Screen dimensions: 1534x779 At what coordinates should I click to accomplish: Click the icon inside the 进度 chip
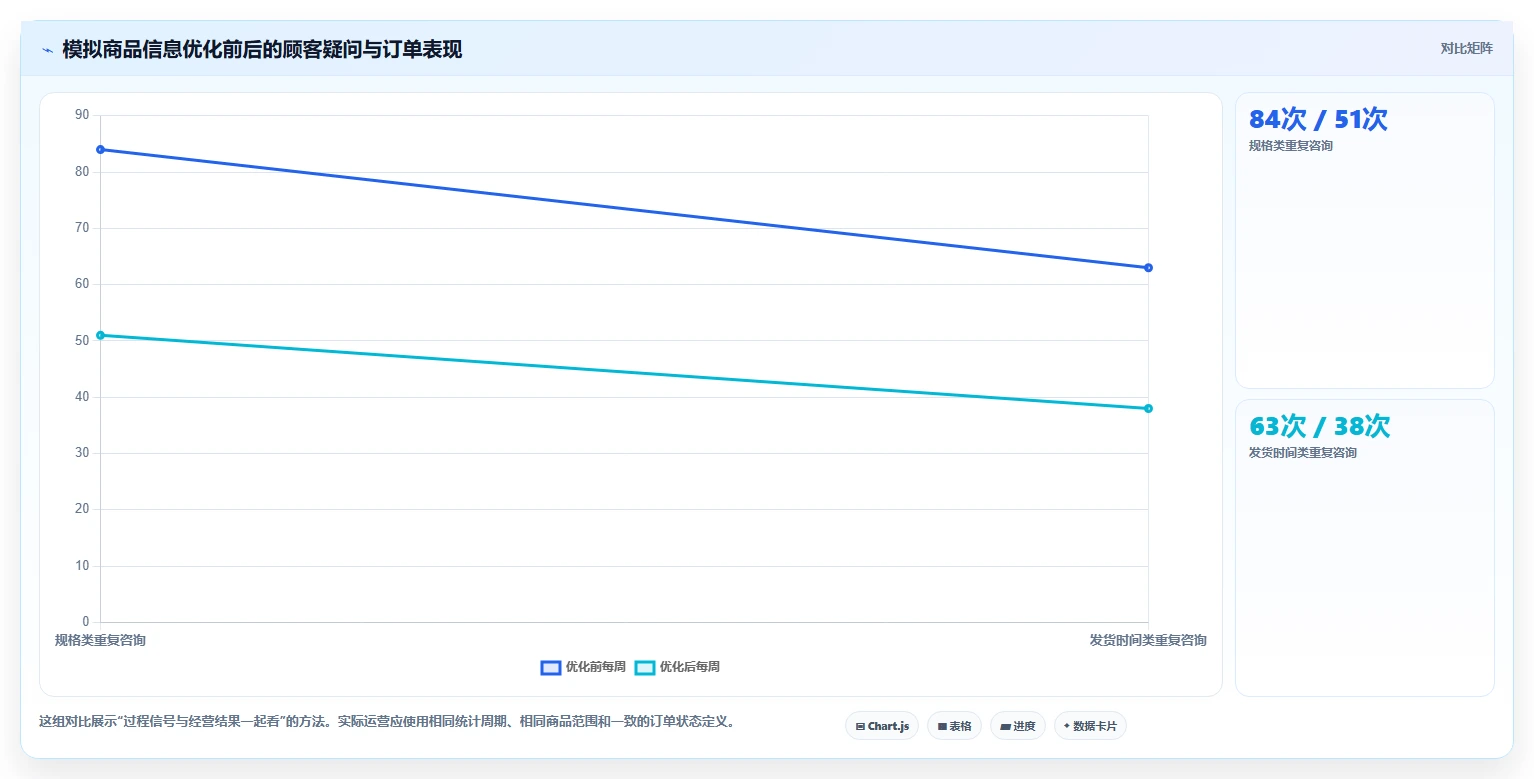coord(1005,727)
